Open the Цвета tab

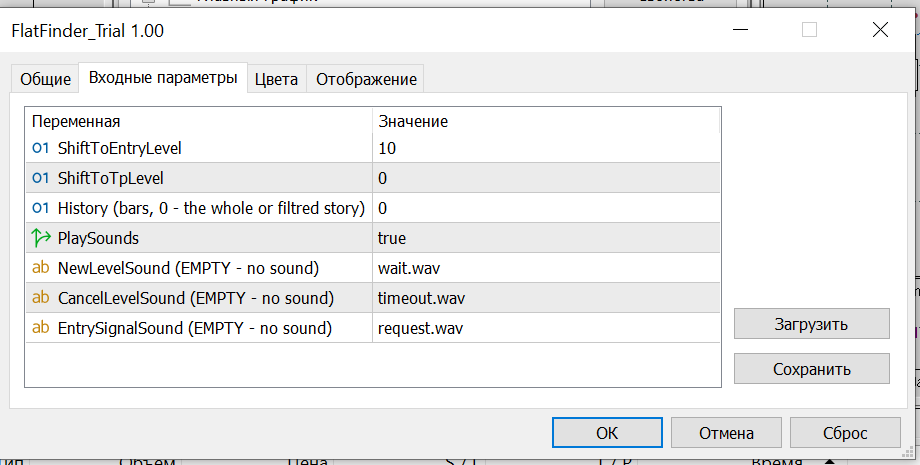pyautogui.click(x=276, y=79)
